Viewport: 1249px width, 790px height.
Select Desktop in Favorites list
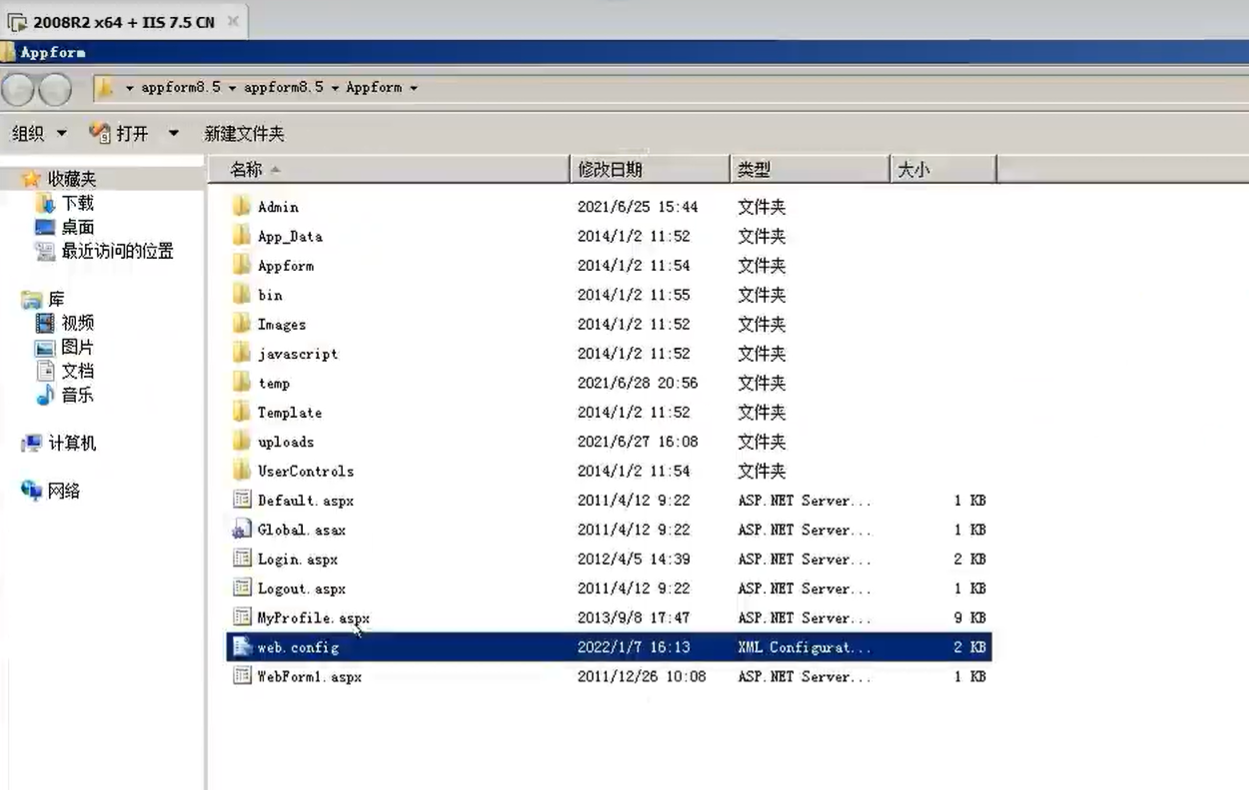point(77,227)
